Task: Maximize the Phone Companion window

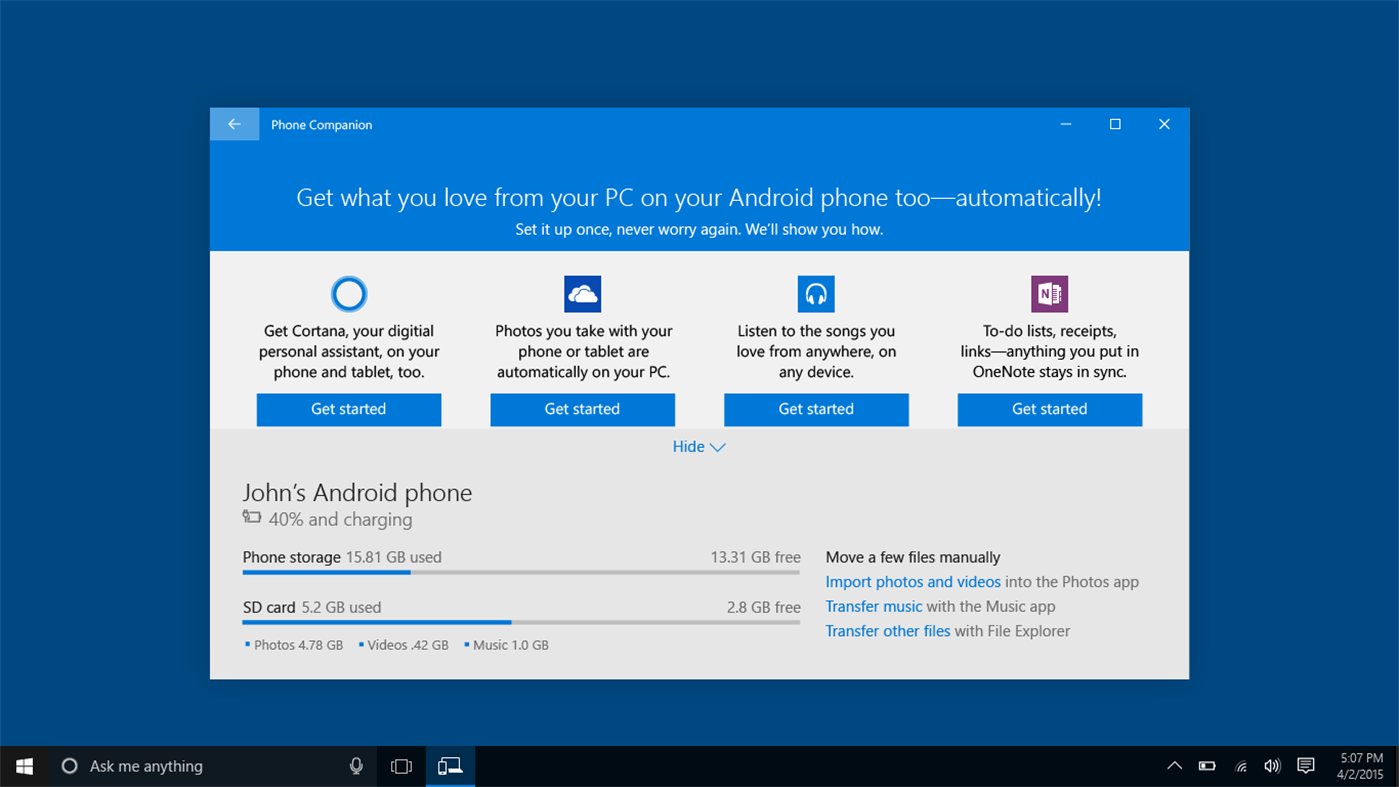Action: [1115, 124]
